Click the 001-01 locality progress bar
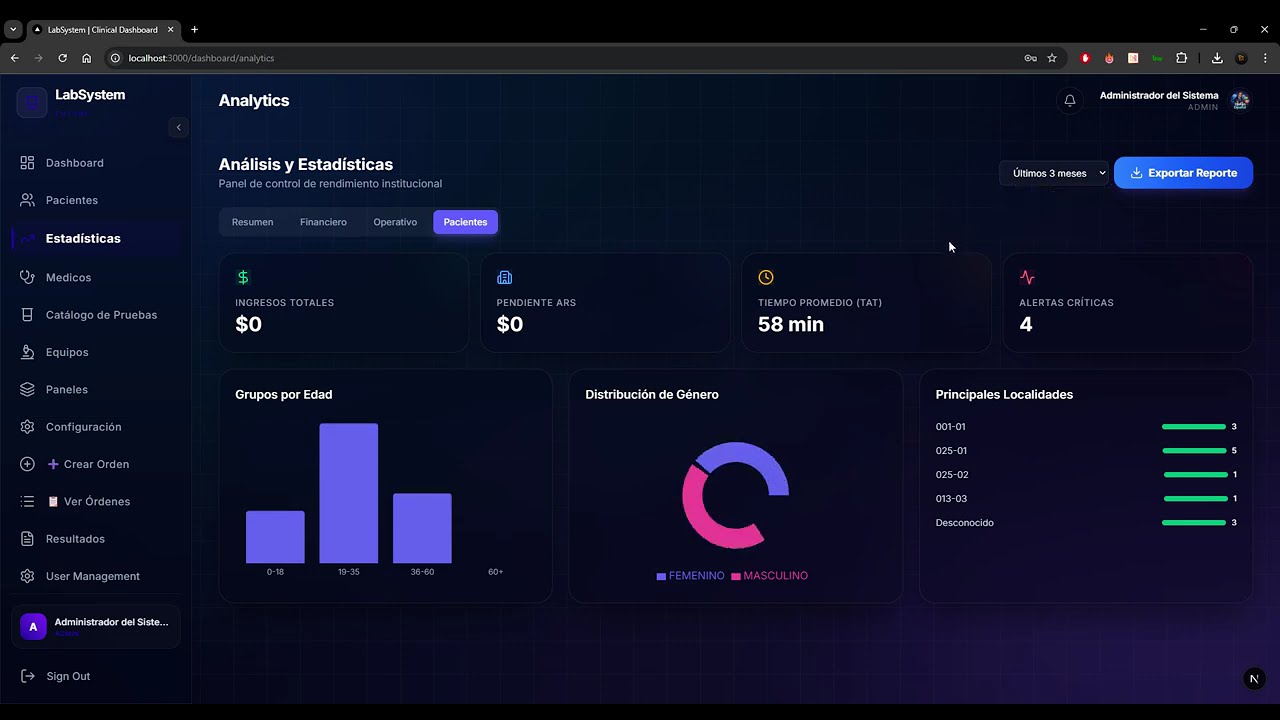Screen dimensions: 1280x720 pyautogui.click(x=1194, y=427)
